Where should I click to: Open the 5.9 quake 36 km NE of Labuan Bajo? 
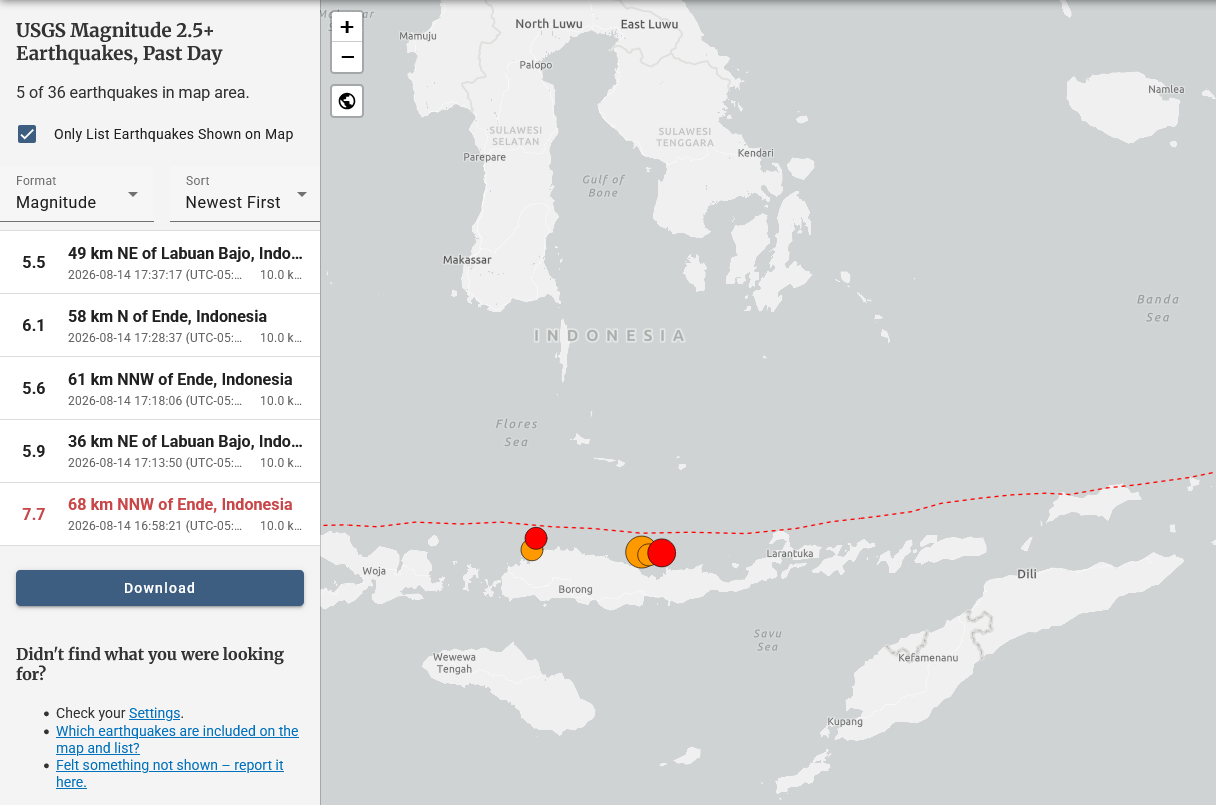[x=160, y=452]
